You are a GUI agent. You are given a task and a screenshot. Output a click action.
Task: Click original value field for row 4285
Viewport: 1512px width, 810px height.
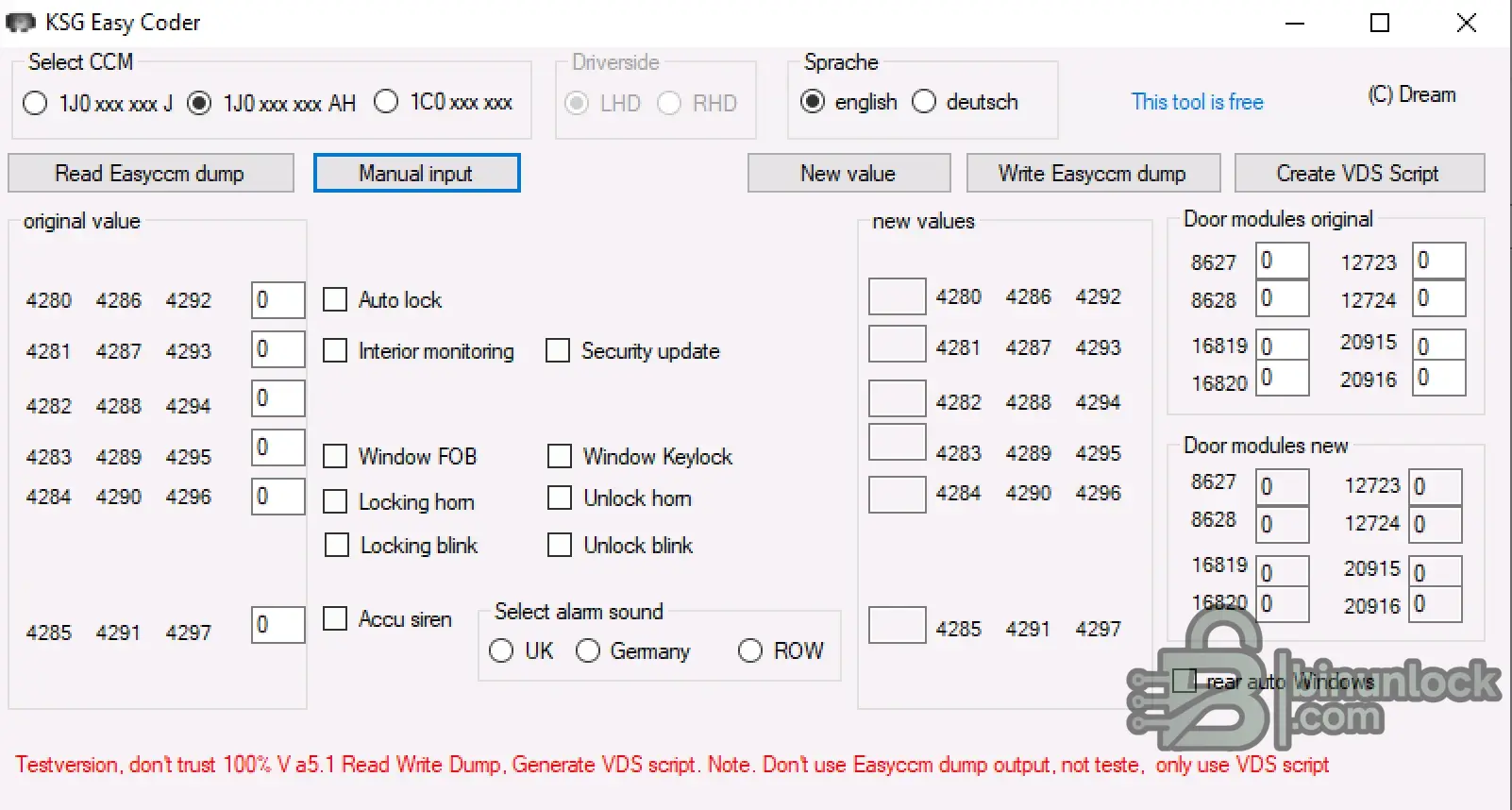[278, 625]
